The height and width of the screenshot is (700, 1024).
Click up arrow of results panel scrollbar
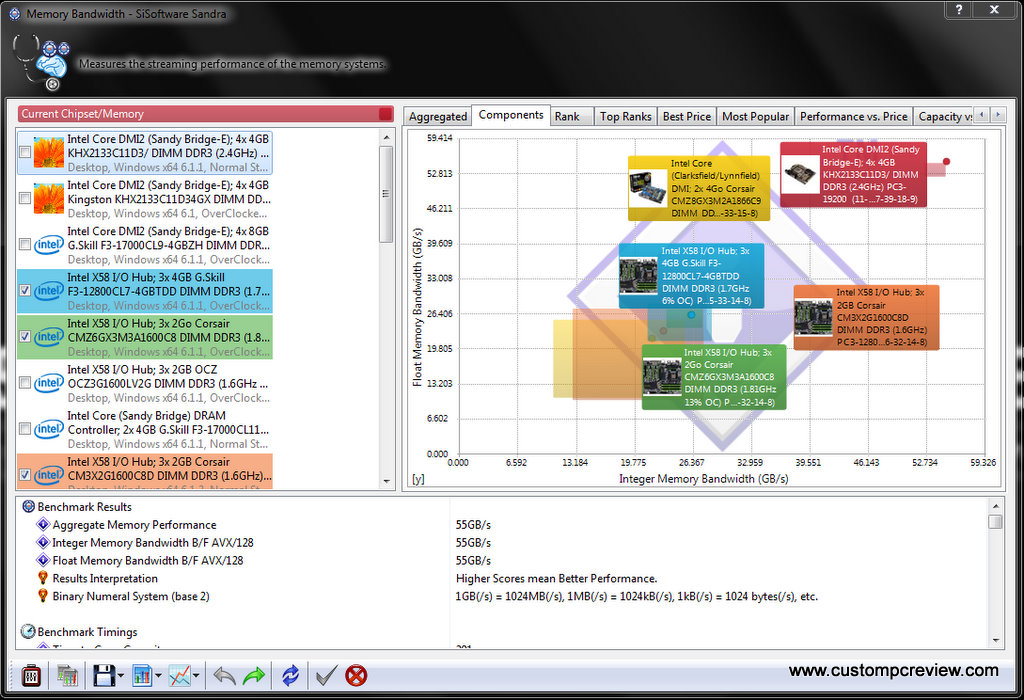pyautogui.click(x=995, y=505)
